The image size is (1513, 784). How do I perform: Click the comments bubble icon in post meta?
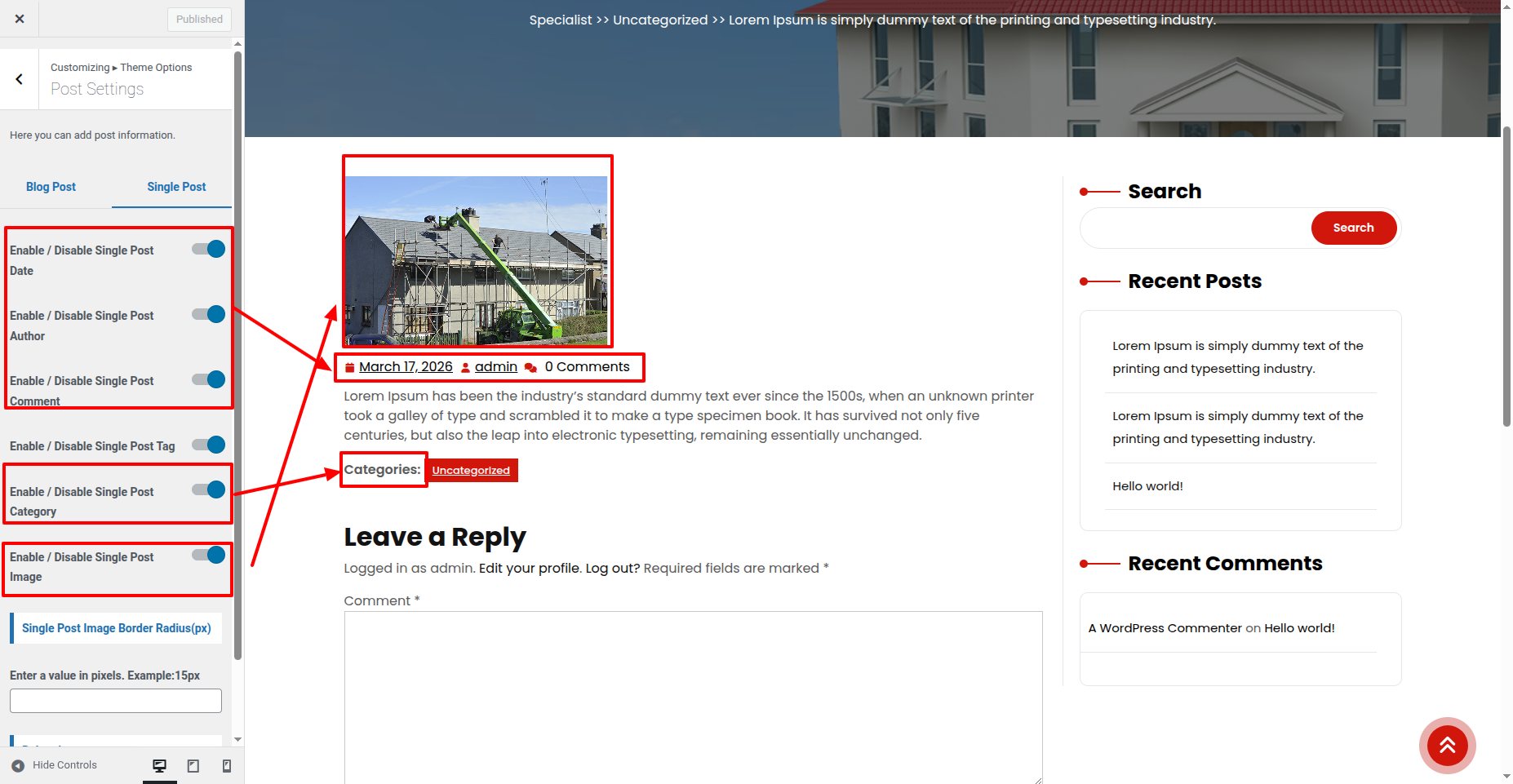[530, 368]
